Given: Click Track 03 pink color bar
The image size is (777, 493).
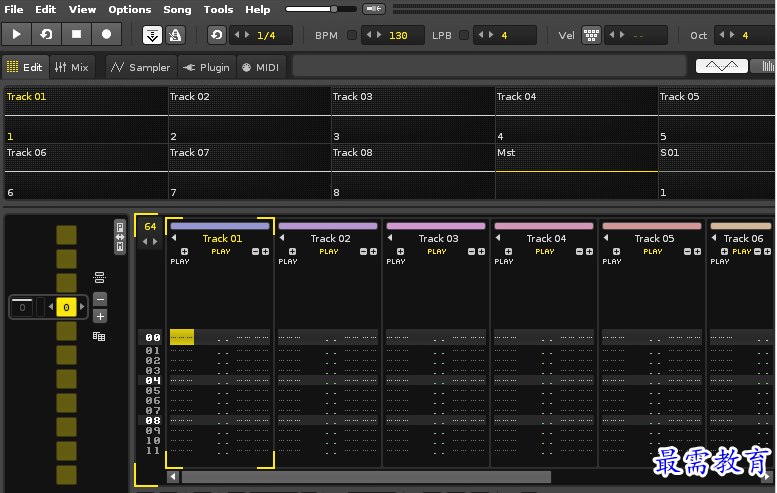Looking at the screenshot, I should click(436, 226).
